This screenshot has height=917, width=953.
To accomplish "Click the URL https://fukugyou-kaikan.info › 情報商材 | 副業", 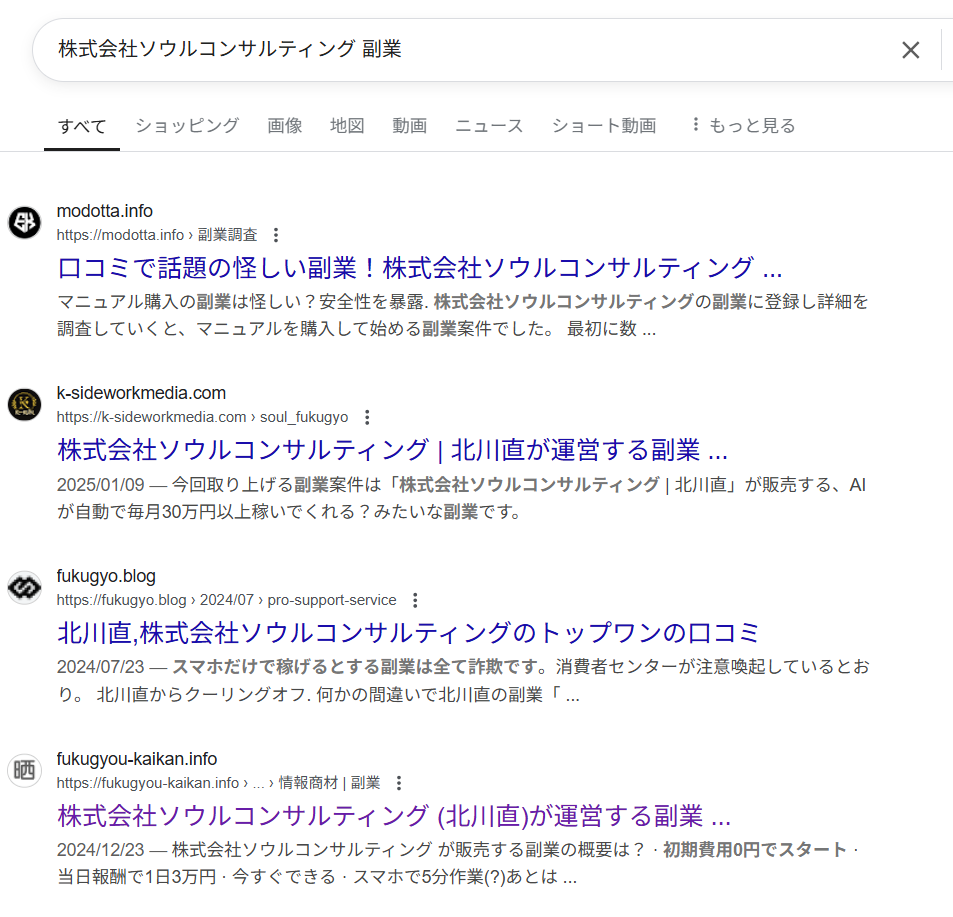I will [218, 783].
